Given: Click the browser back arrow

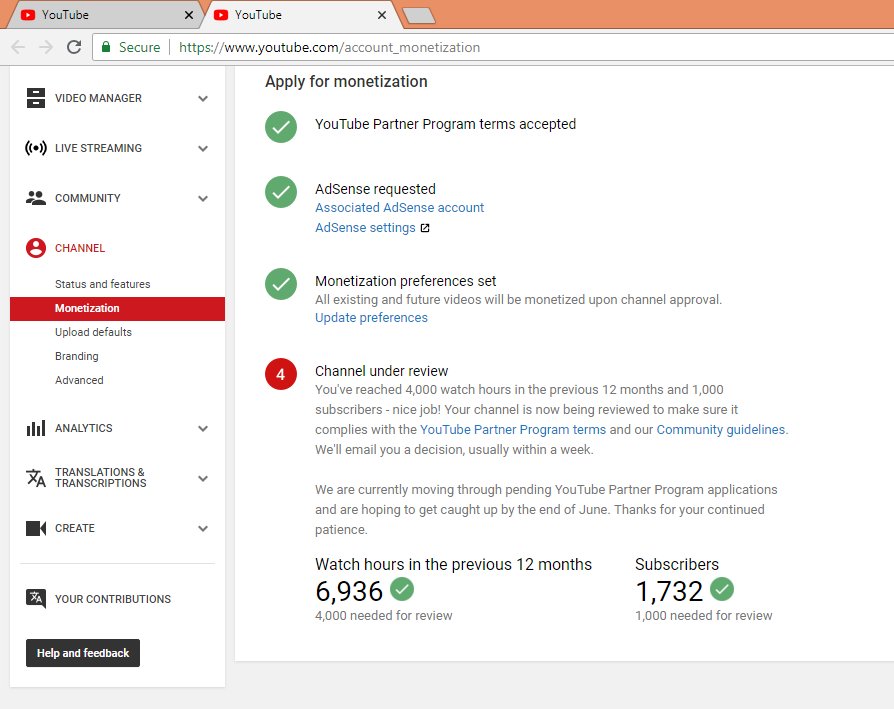Looking at the screenshot, I should (x=18, y=47).
